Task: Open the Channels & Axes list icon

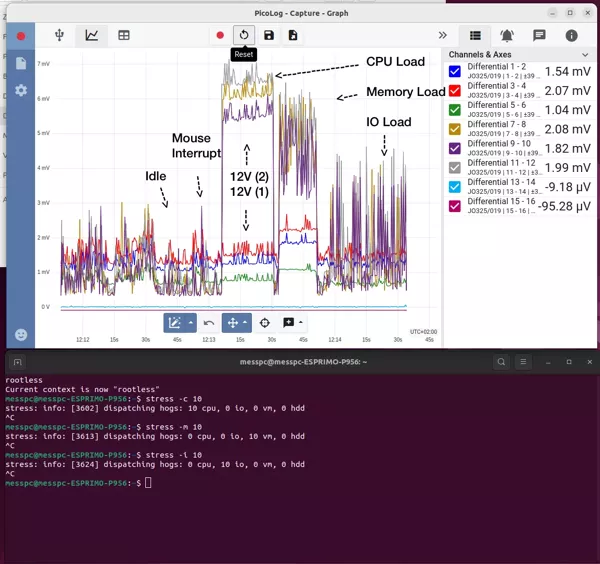Action: [x=475, y=36]
